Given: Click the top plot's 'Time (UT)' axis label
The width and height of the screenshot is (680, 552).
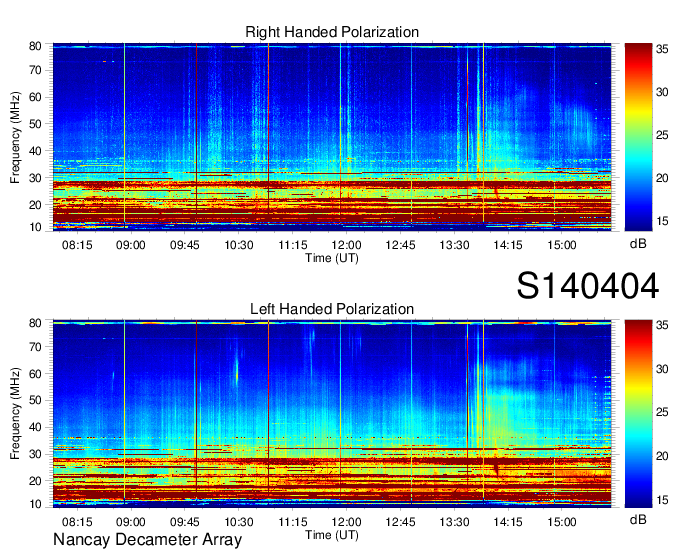Looking at the screenshot, I should point(332,258).
